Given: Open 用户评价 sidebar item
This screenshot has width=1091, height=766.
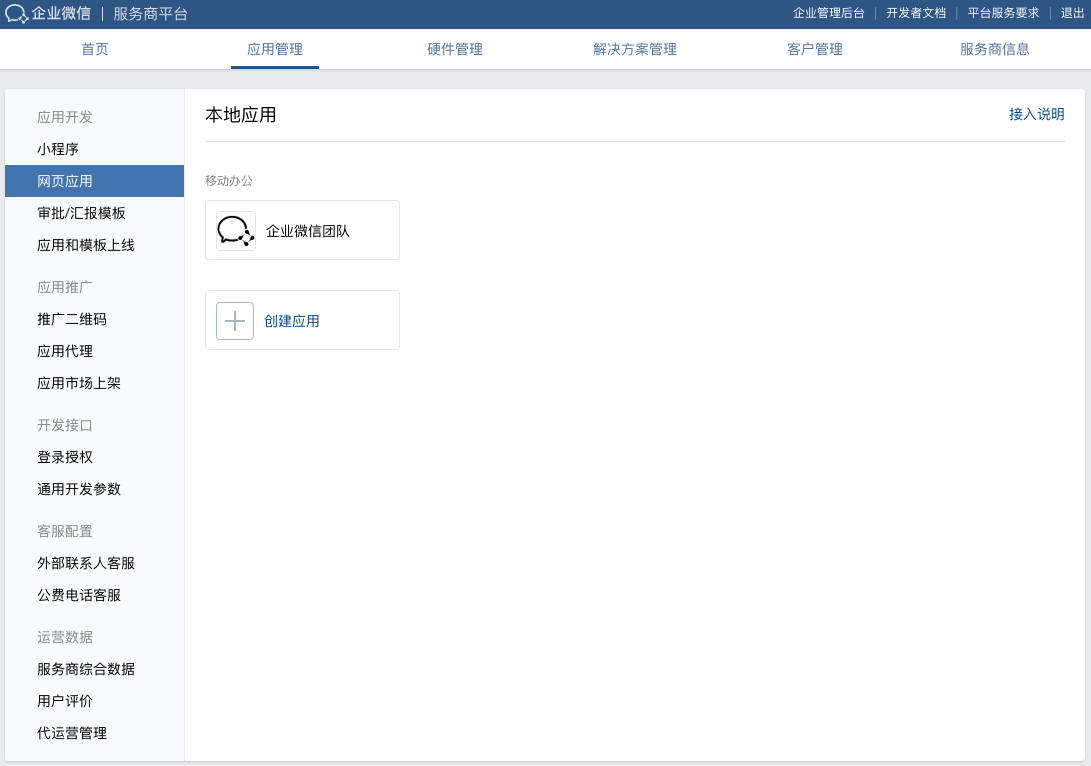Looking at the screenshot, I should click(95, 701).
